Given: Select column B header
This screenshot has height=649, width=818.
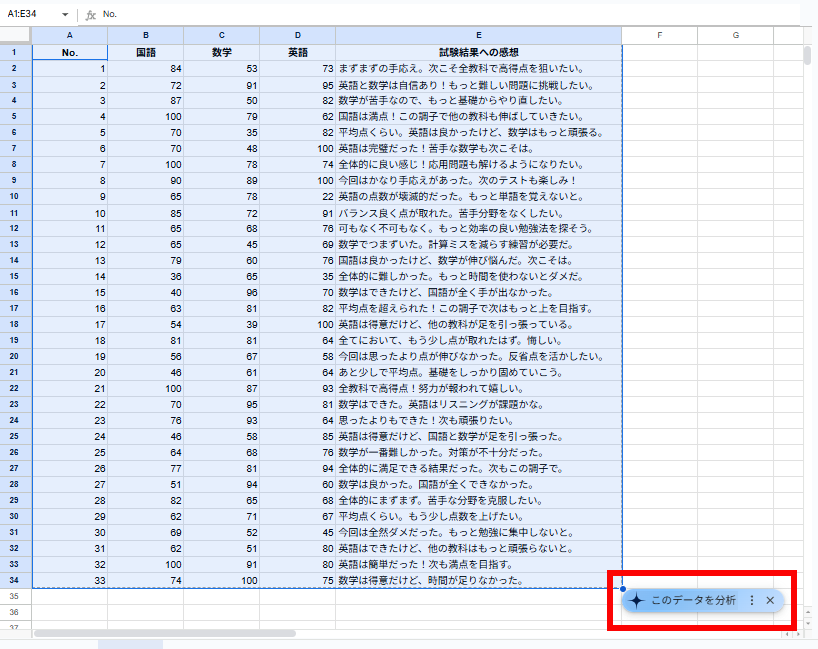Looking at the screenshot, I should pyautogui.click(x=146, y=35).
